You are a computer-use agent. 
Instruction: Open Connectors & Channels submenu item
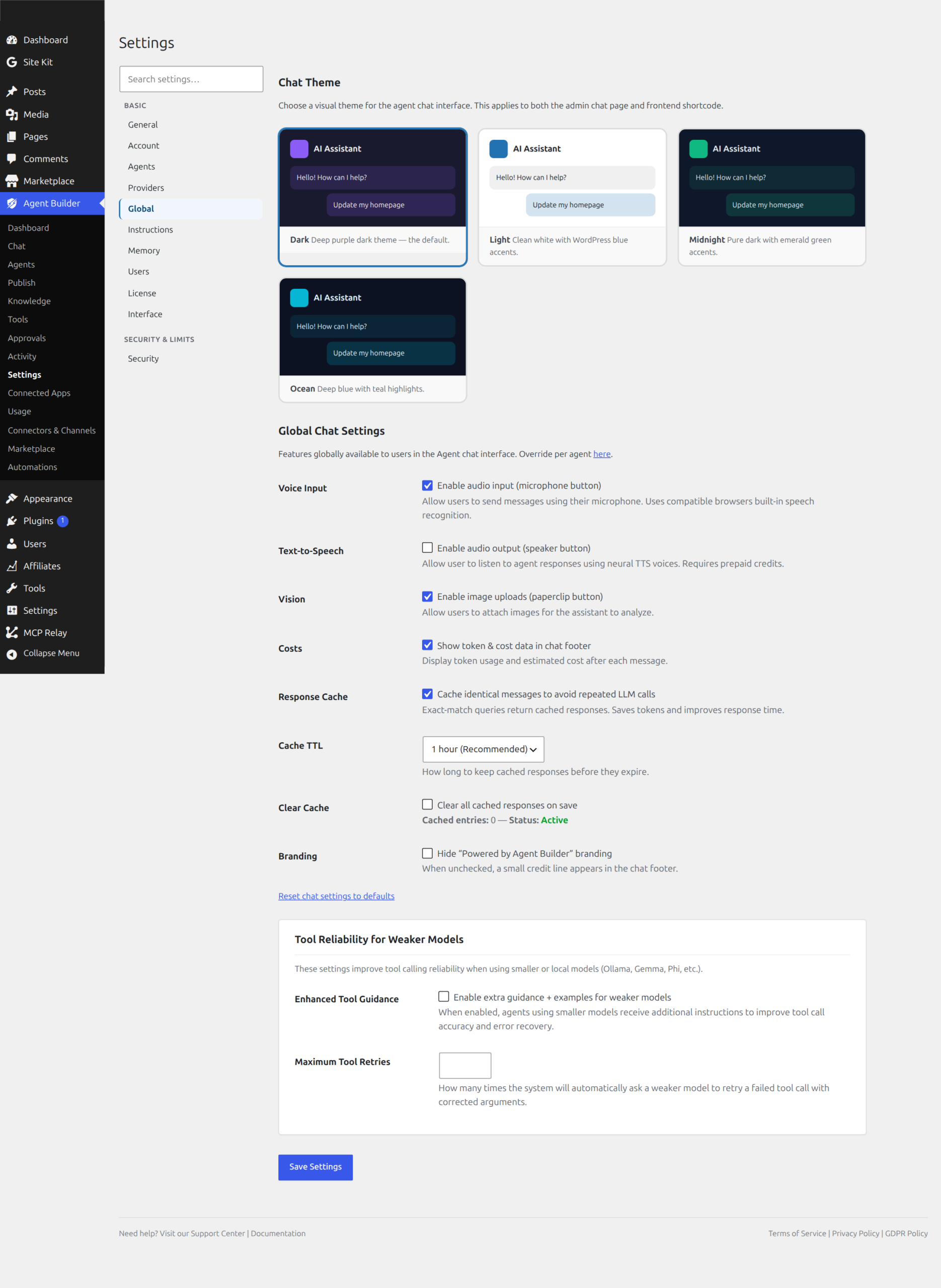click(x=52, y=431)
